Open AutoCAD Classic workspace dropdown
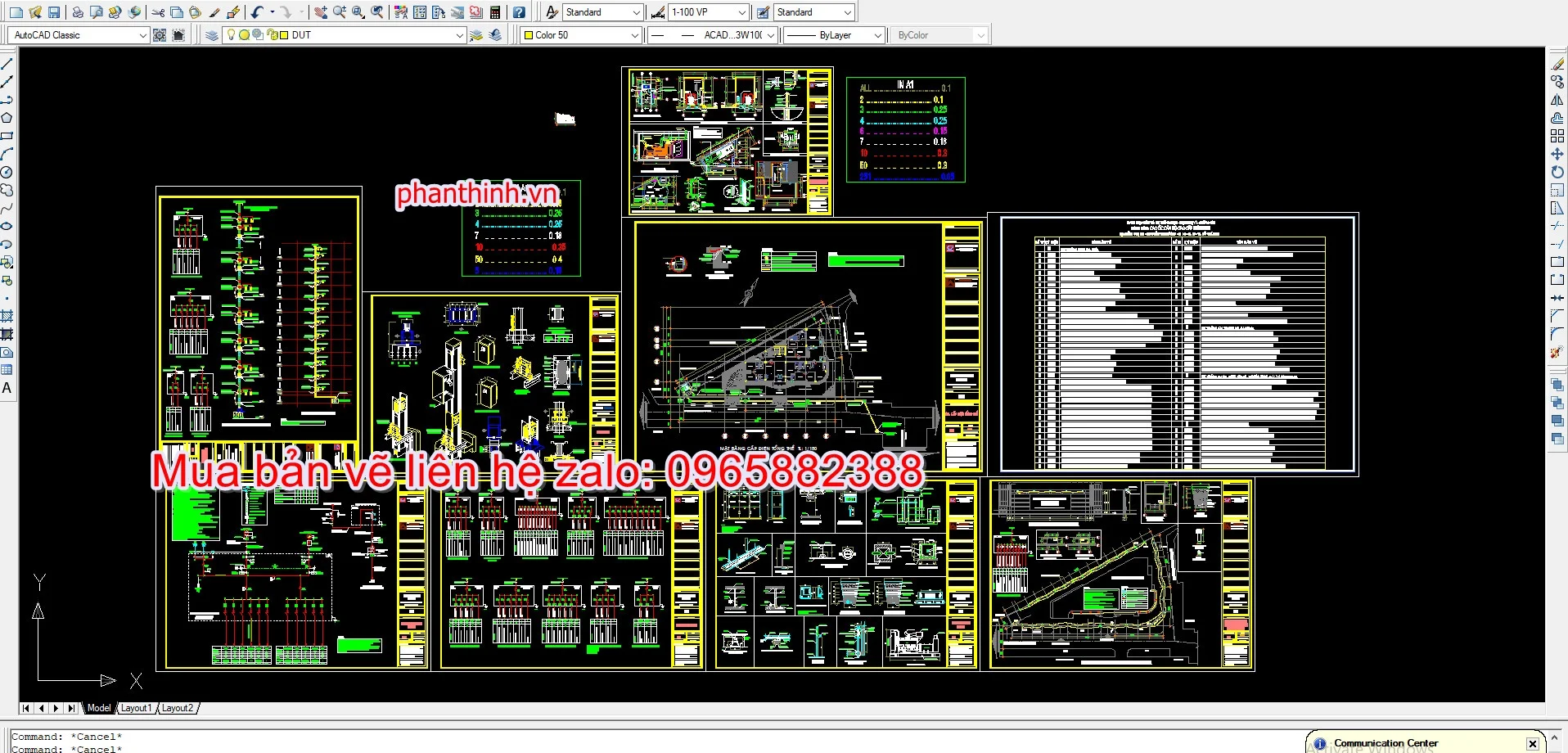This screenshot has width=1568, height=753. click(x=142, y=35)
